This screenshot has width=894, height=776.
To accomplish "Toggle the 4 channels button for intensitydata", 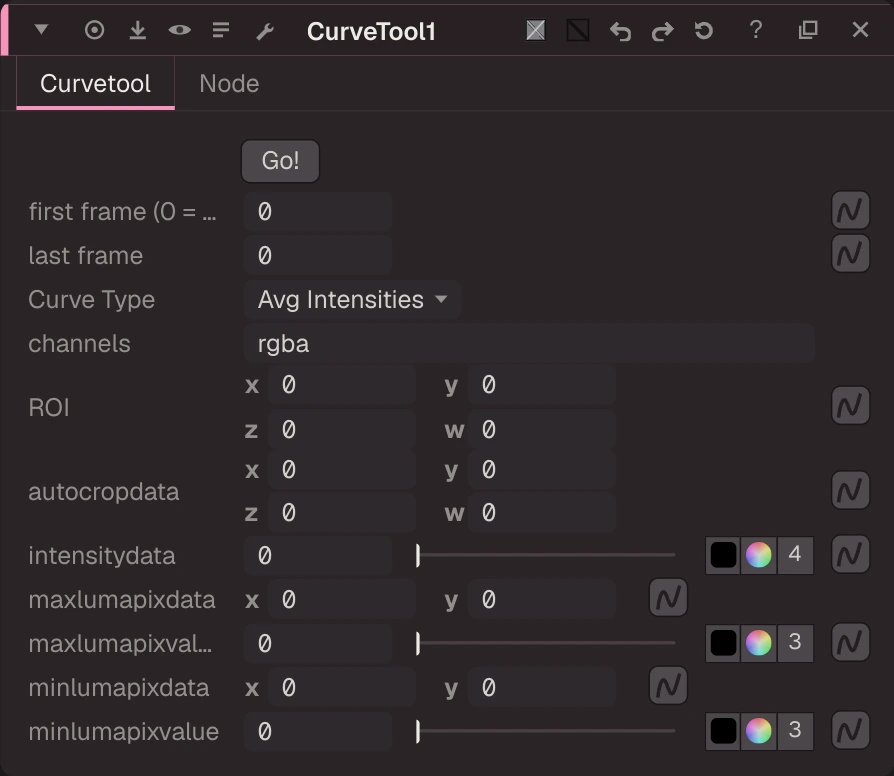I will (x=795, y=555).
